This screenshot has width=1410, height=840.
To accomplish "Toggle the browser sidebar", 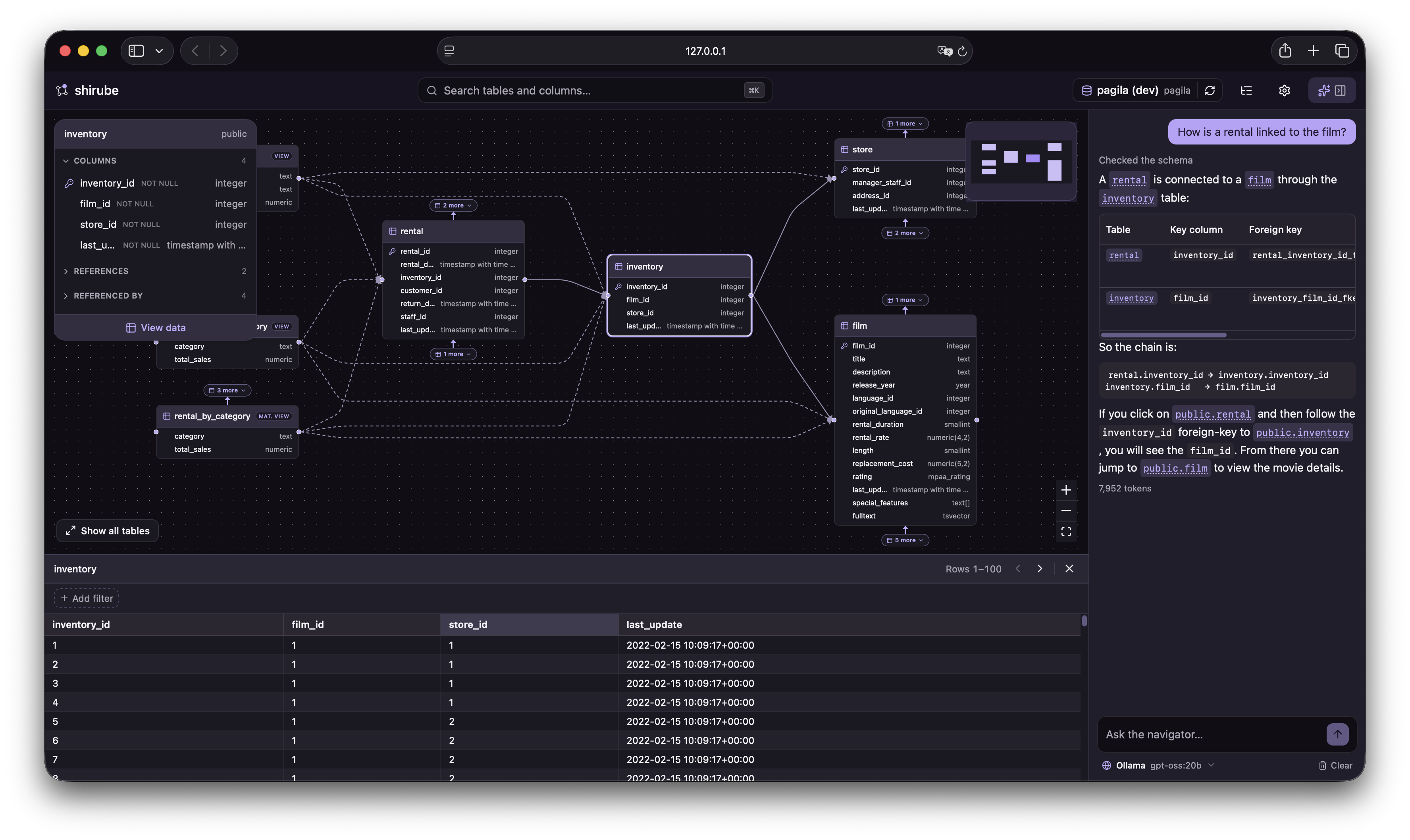I will point(137,51).
